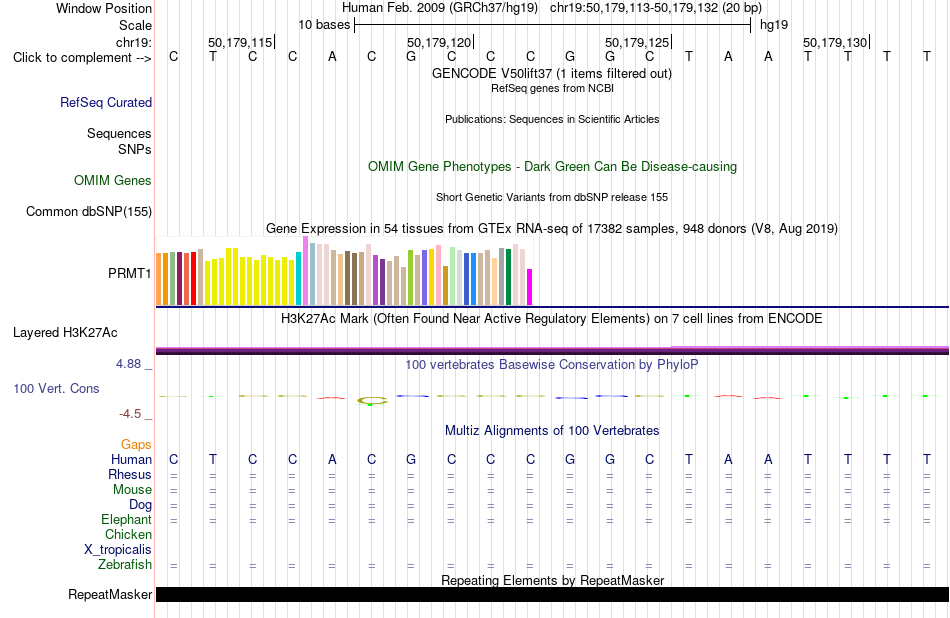The height and width of the screenshot is (618, 950).
Task: Click the 50,179,115 ruler position
Action: pyautogui.click(x=240, y=42)
